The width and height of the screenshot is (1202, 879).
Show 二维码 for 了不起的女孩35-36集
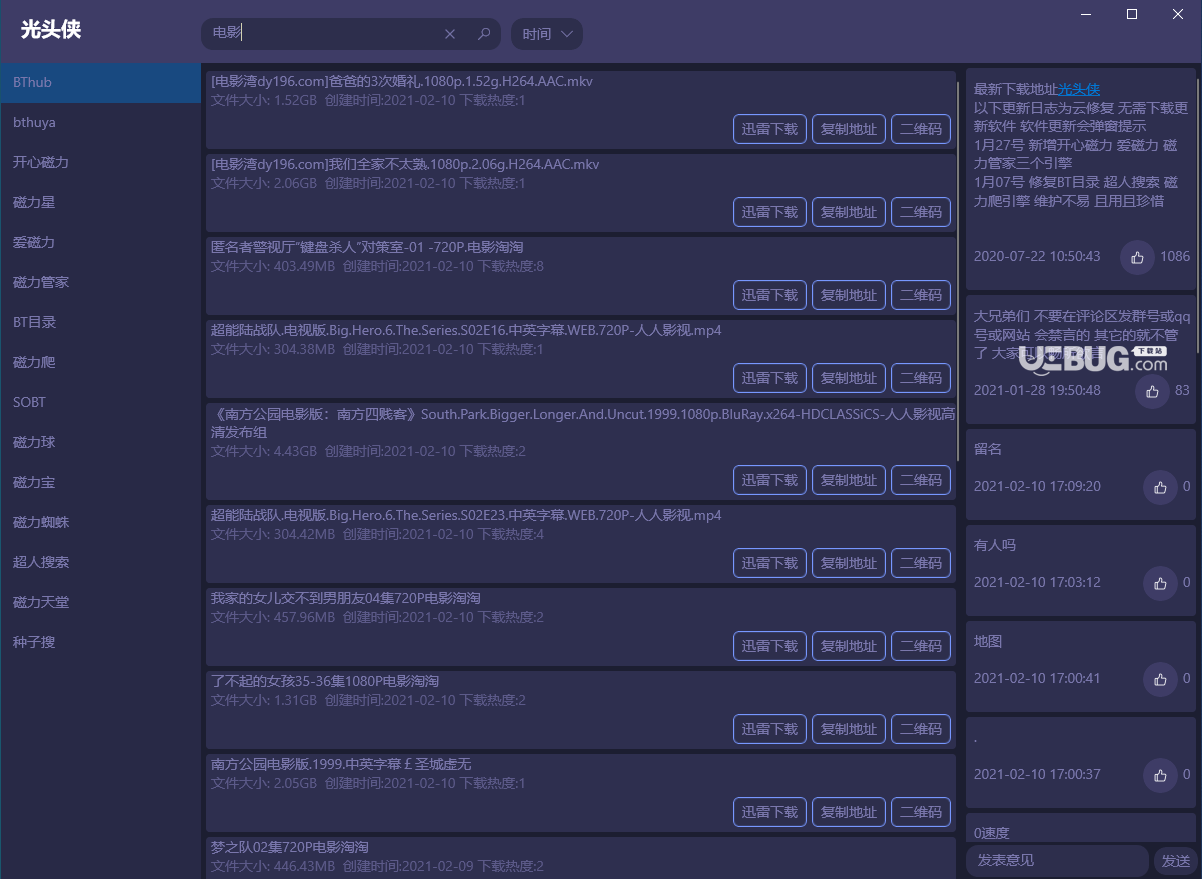click(x=921, y=729)
